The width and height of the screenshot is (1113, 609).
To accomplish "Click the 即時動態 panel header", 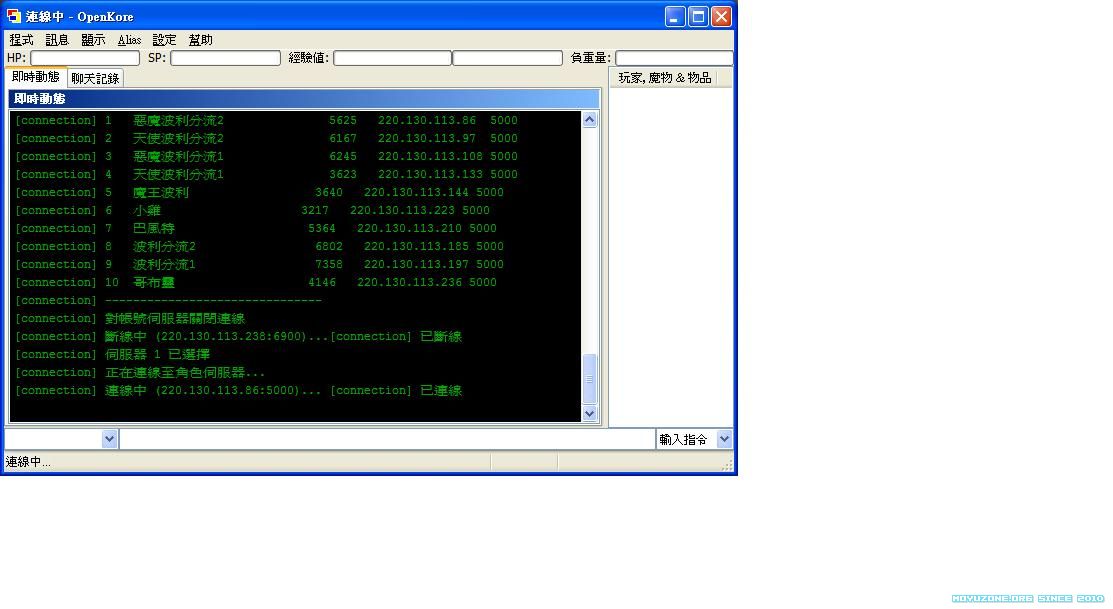I will (304, 99).
